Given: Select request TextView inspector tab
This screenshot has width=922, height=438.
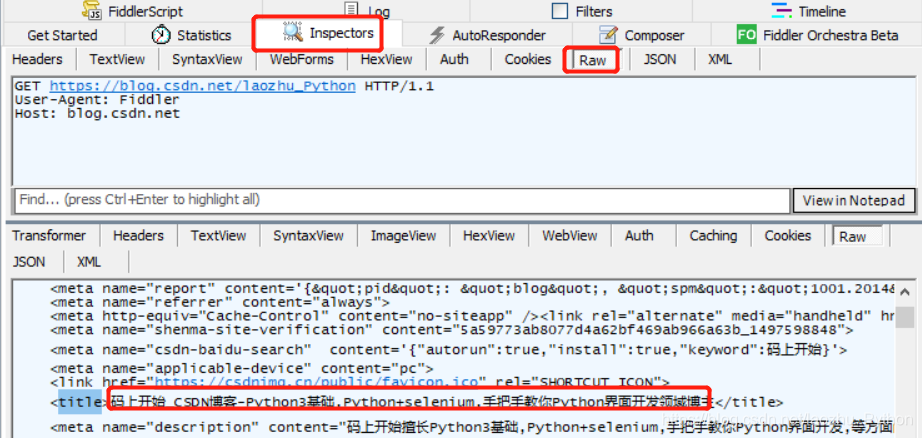Looking at the screenshot, I should pyautogui.click(x=117, y=59).
